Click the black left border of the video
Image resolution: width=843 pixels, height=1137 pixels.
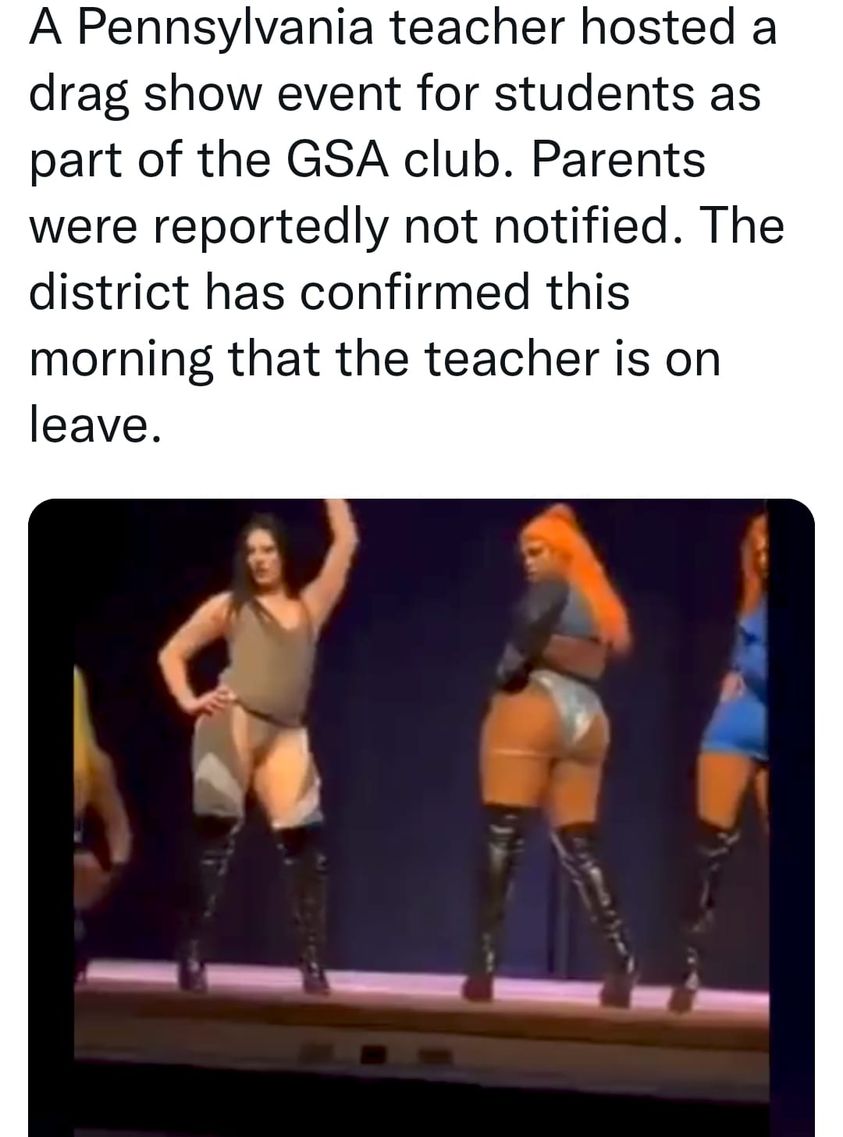pos(51,817)
